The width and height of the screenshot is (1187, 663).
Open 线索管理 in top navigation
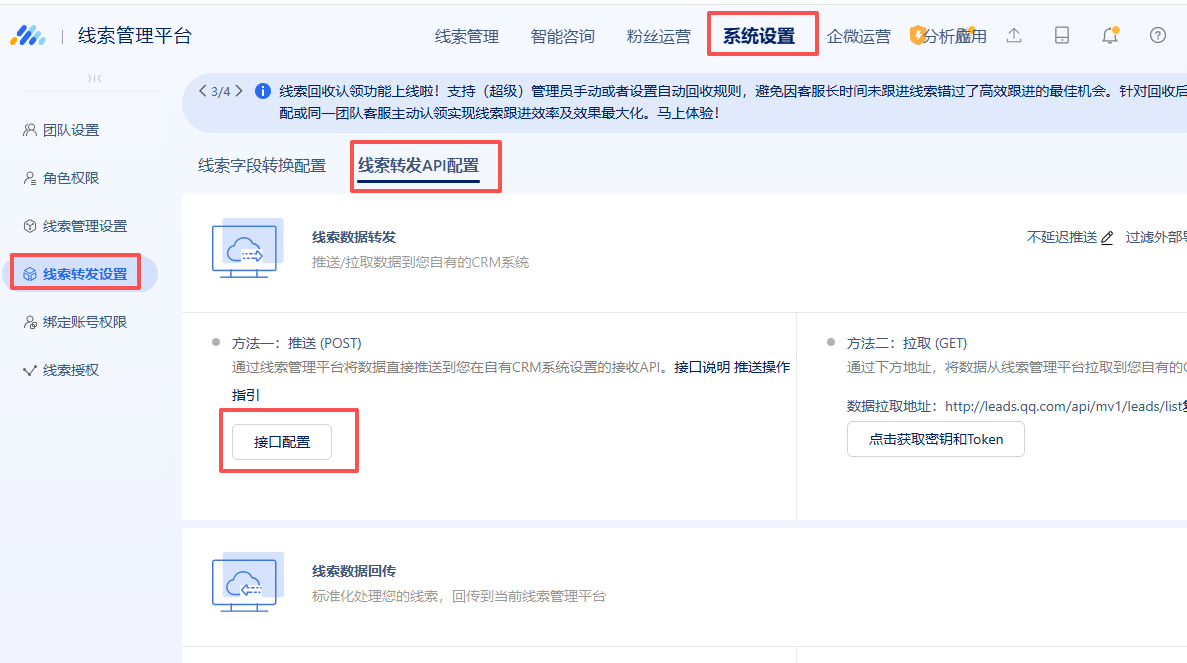pyautogui.click(x=467, y=37)
